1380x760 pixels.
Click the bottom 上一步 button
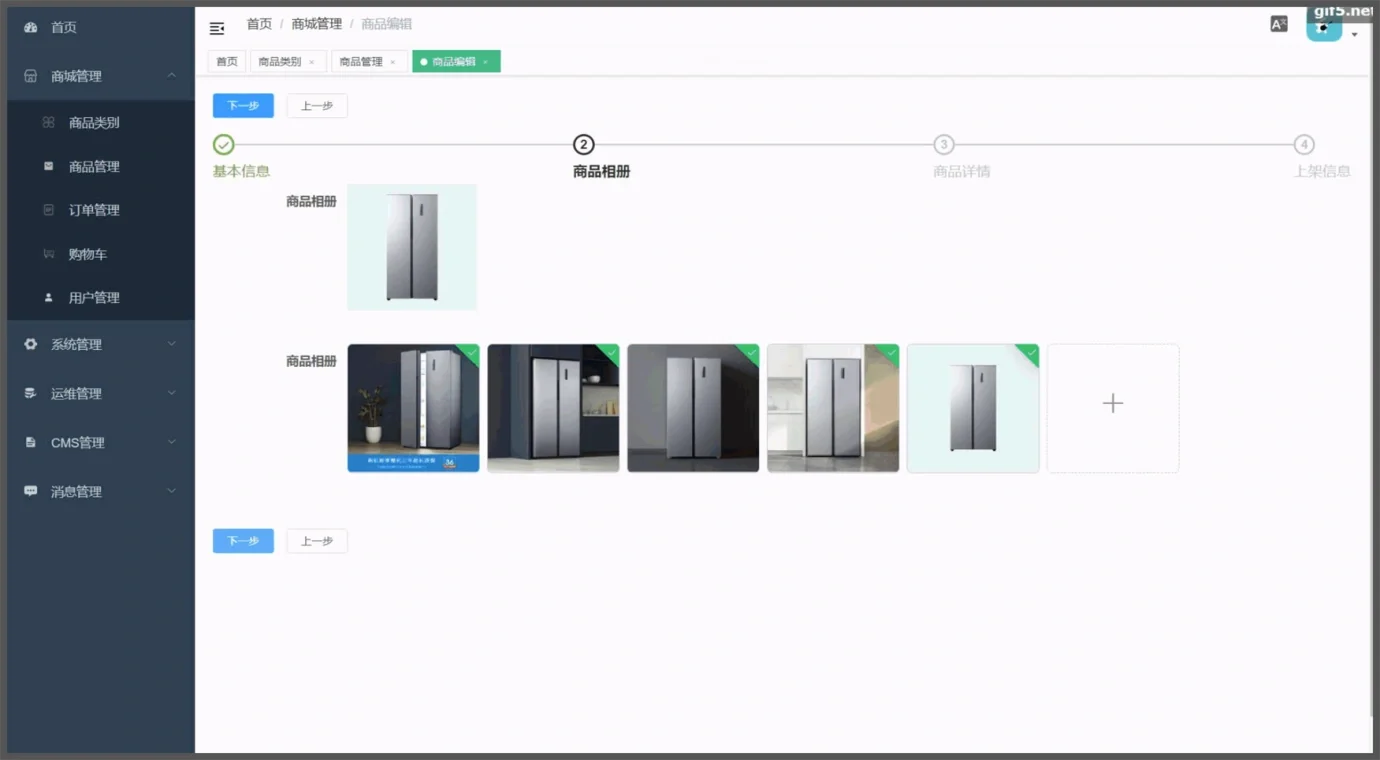(x=317, y=541)
